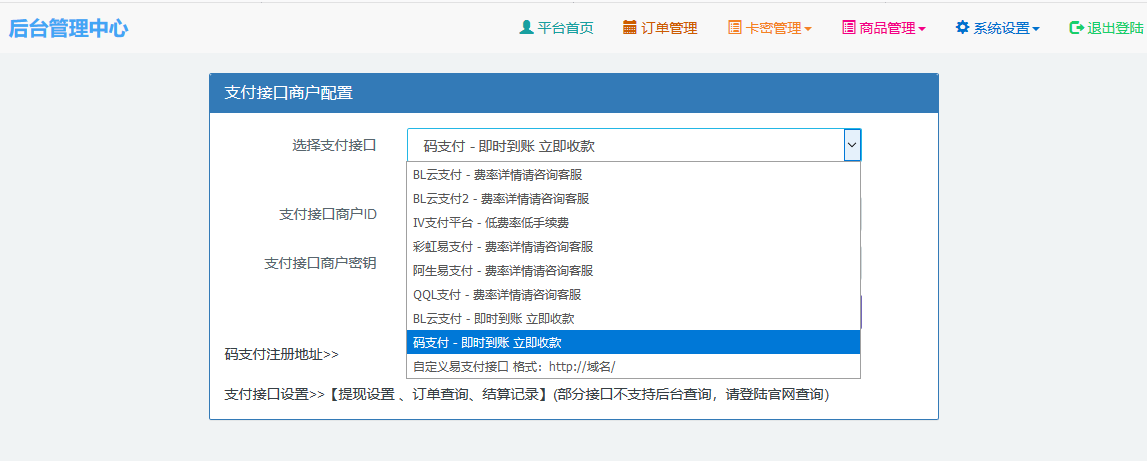Screen dimensions: 1147x461
Task: Click the orange list icon beside 卡密管理
Action: coord(735,28)
